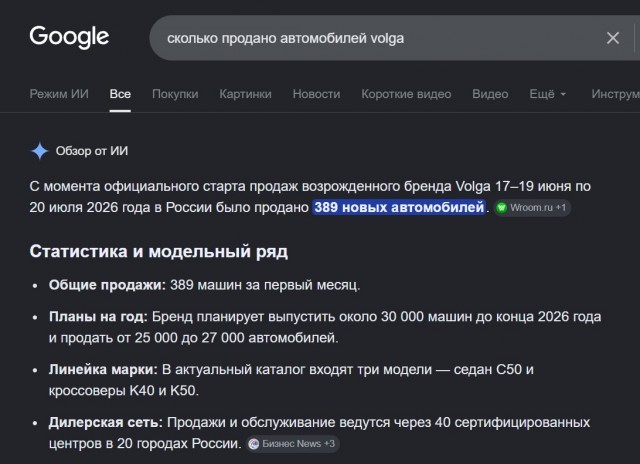
Task: Click the Обзор от ИИ label
Action: pyautogui.click(x=92, y=151)
